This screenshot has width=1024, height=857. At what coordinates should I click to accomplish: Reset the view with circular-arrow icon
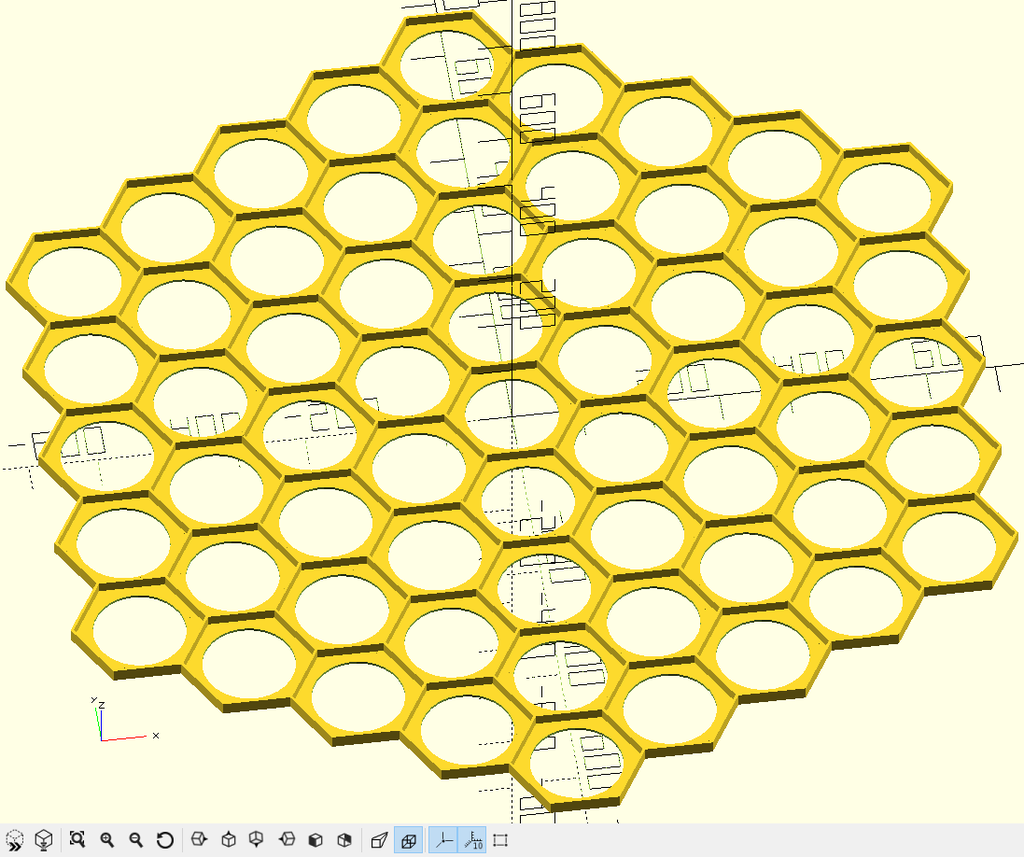[x=165, y=839]
